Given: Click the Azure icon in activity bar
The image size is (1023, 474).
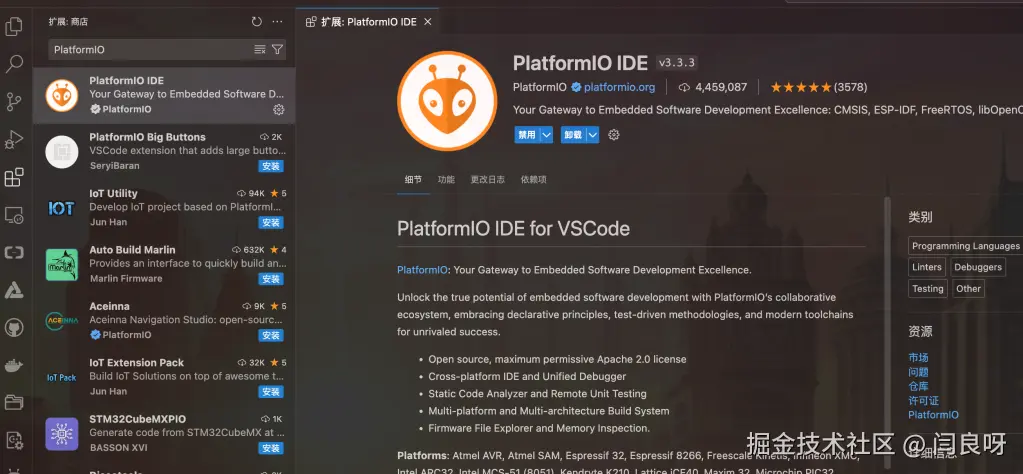Looking at the screenshot, I should point(14,290).
